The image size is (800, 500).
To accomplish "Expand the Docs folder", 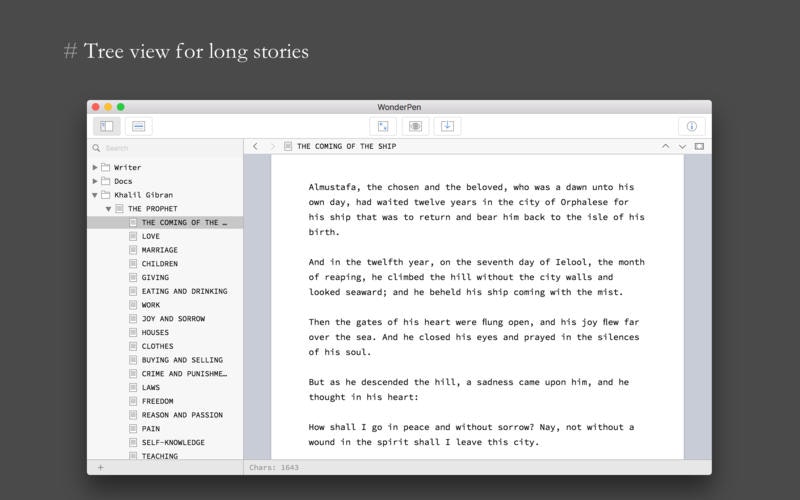I will 95,181.
